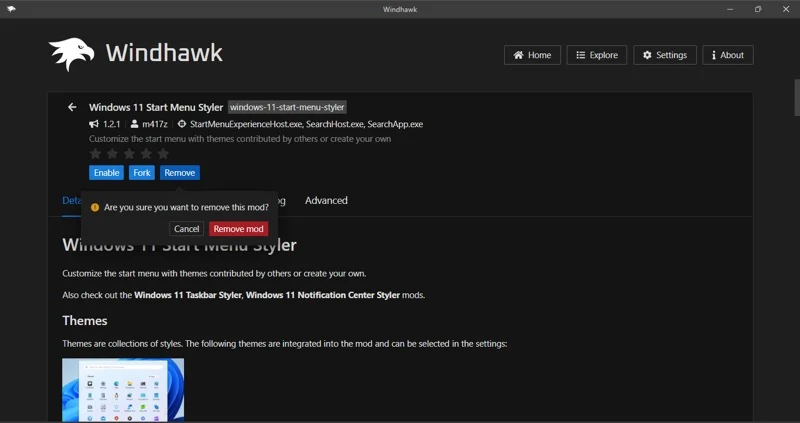Click the blue Remove button

click(x=180, y=172)
